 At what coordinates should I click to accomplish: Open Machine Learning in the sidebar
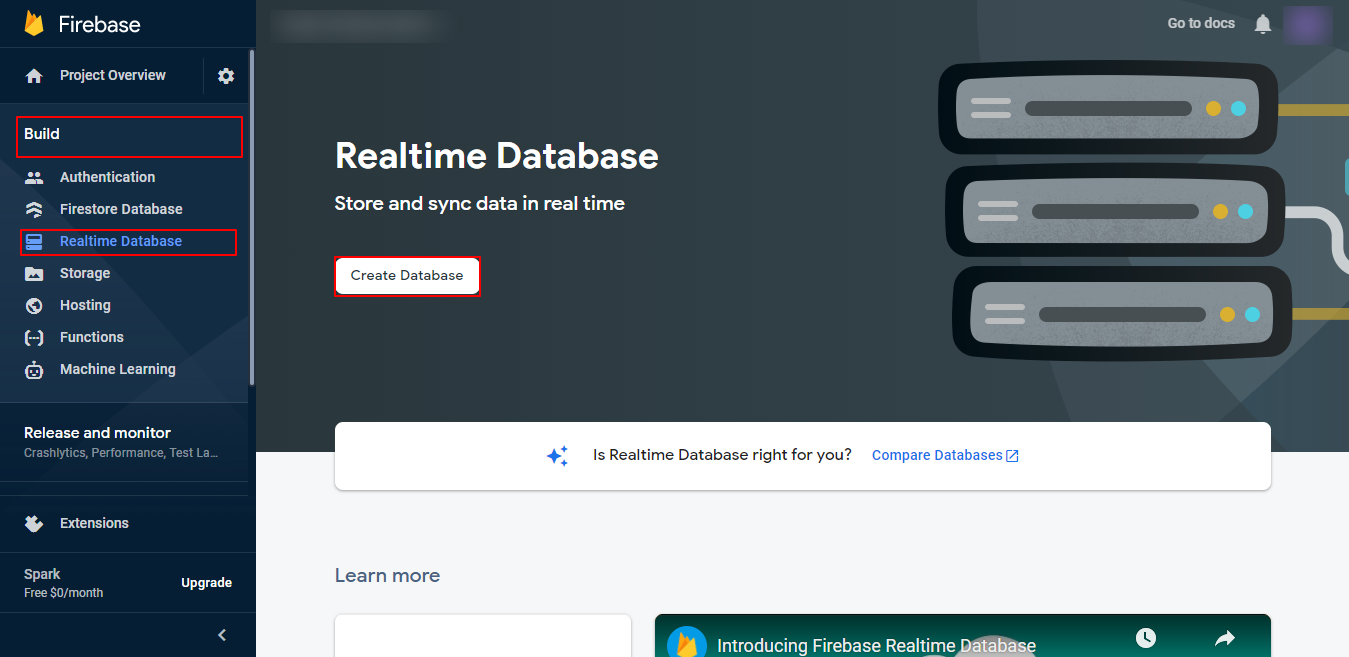click(x=118, y=370)
